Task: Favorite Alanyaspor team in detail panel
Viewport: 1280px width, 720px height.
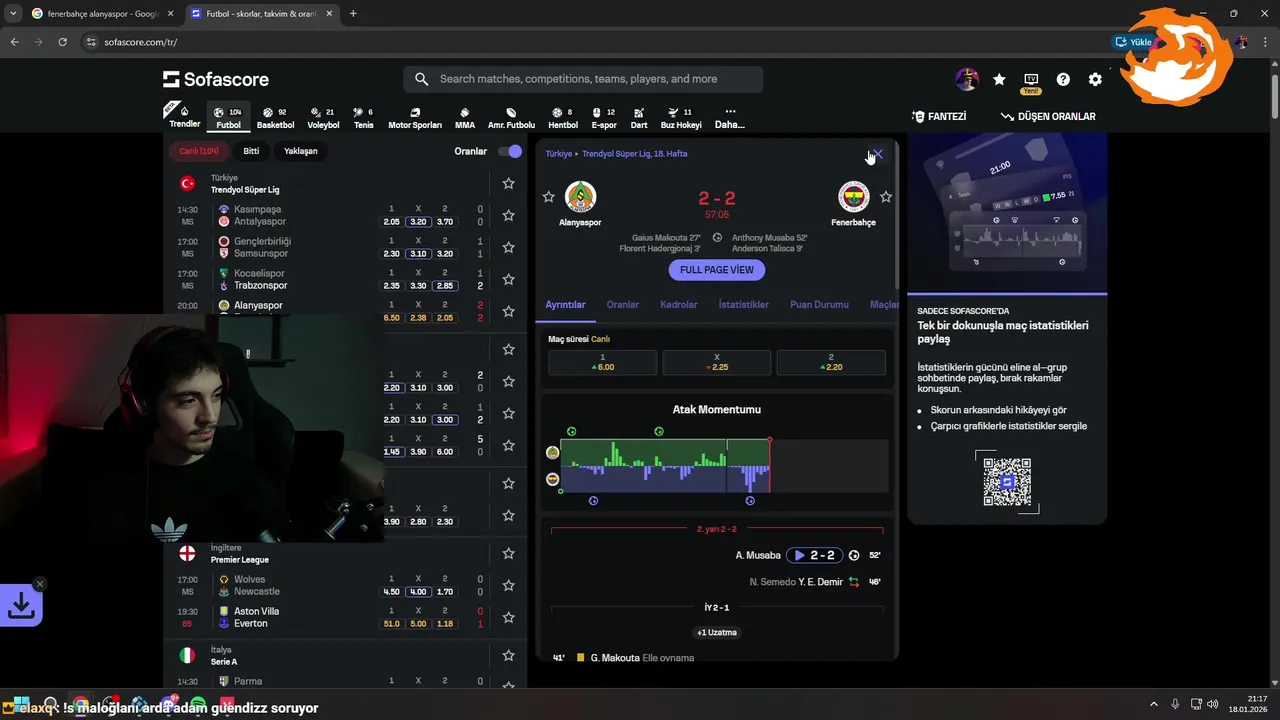Action: (x=548, y=197)
